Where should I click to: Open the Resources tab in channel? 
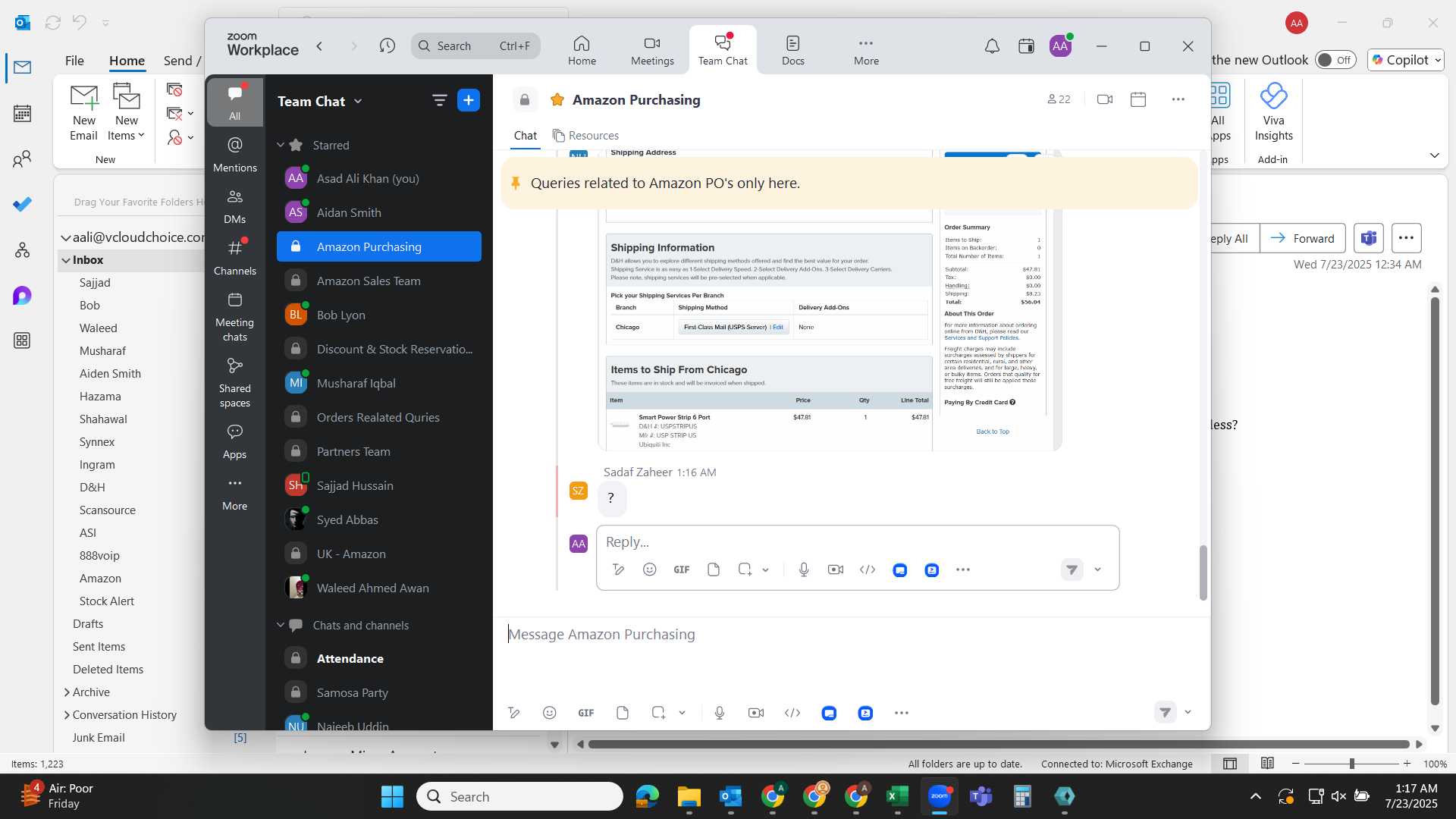pos(585,135)
